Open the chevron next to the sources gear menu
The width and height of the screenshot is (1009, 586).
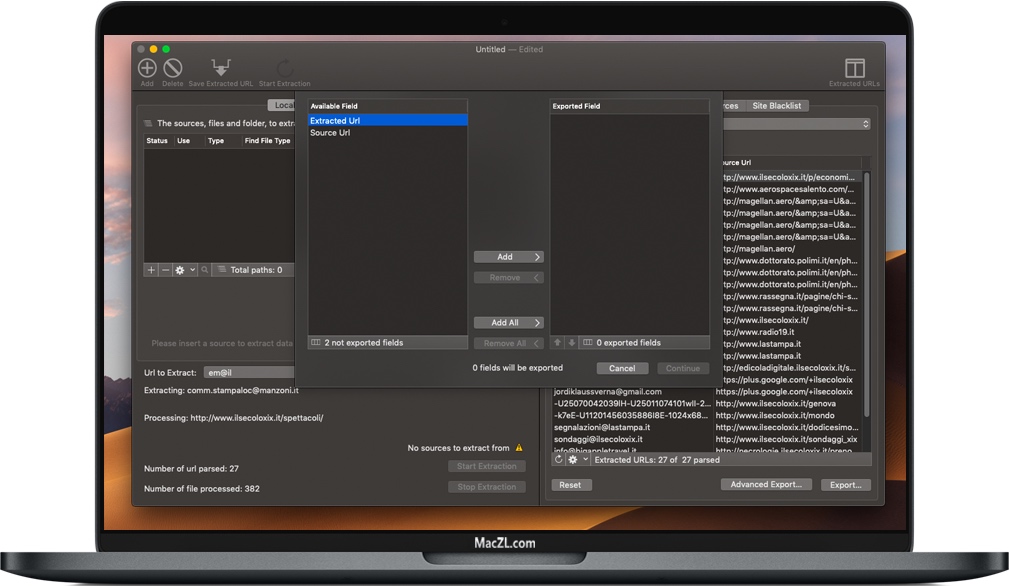pos(191,270)
